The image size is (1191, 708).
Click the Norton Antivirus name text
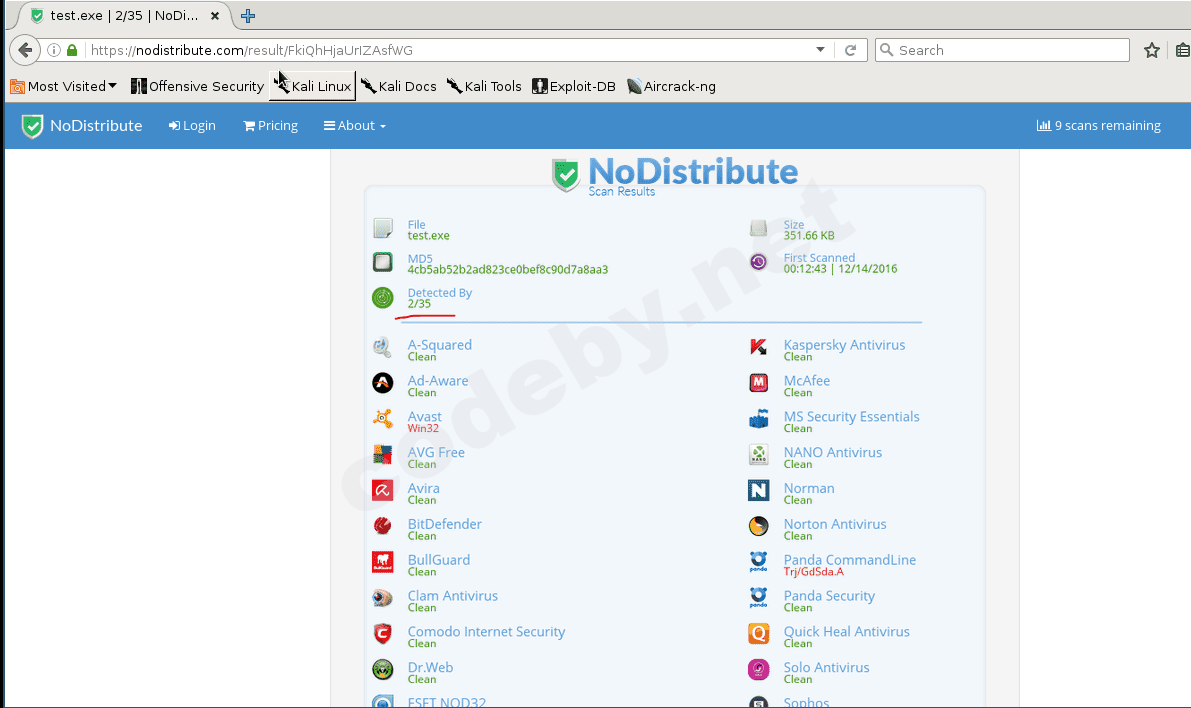point(835,524)
